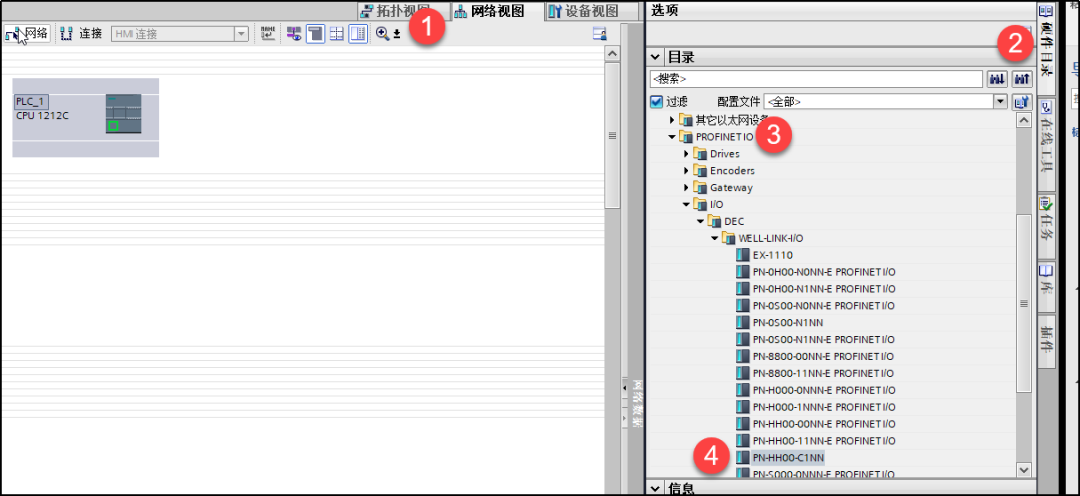This screenshot has width=1080, height=496.
Task: Click the search downward icon
Action: click(997, 79)
